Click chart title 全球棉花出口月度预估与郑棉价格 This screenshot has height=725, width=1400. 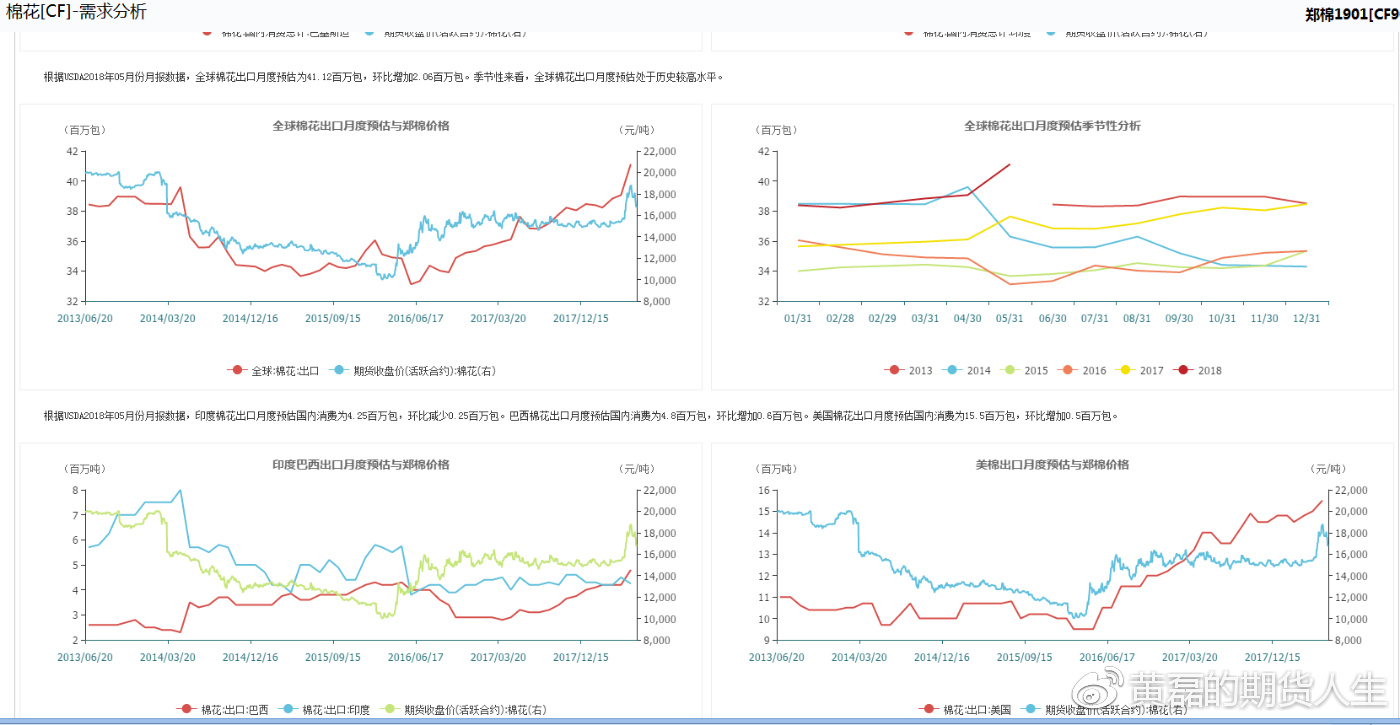tap(361, 126)
